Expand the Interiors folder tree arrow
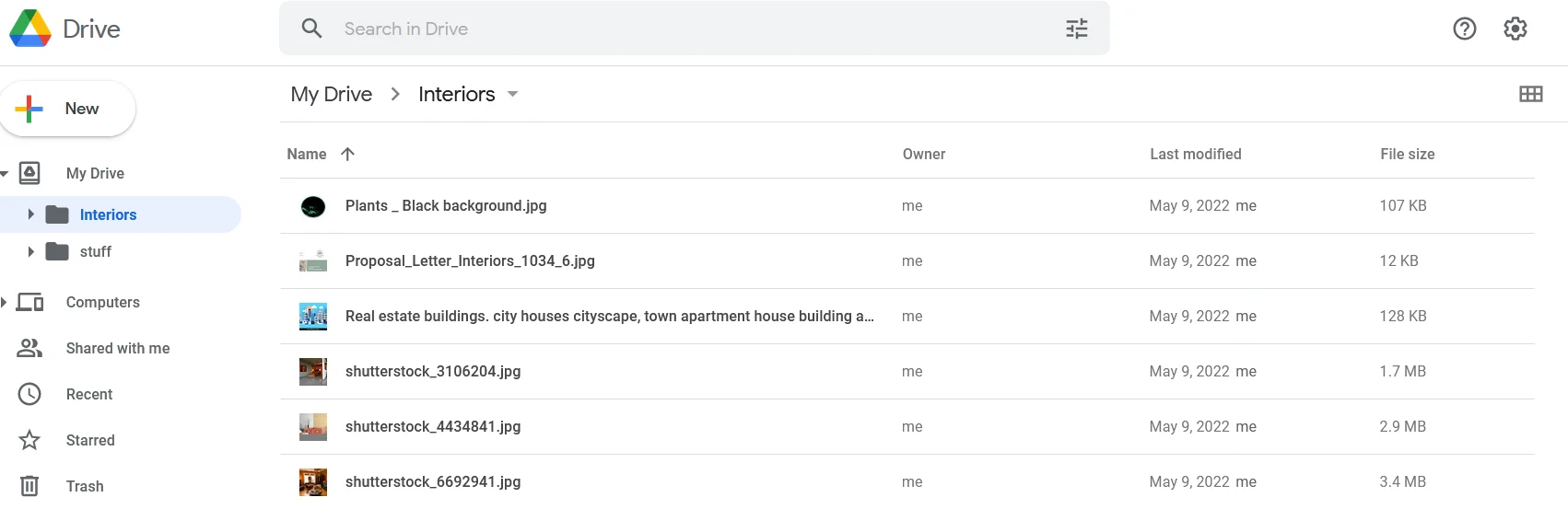Viewport: 1568px width, 509px height. [x=30, y=214]
